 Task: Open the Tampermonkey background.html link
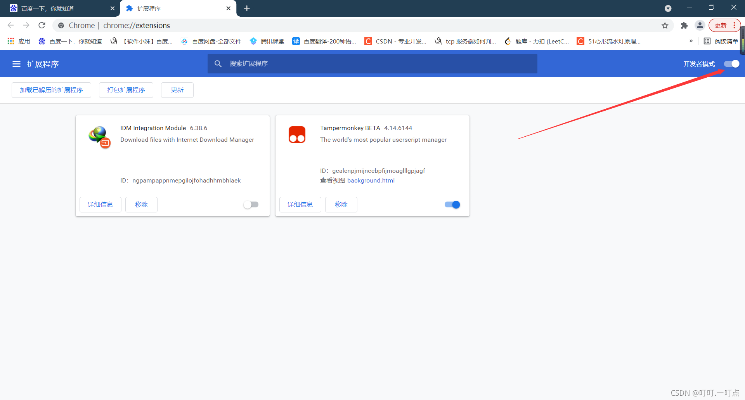370,181
